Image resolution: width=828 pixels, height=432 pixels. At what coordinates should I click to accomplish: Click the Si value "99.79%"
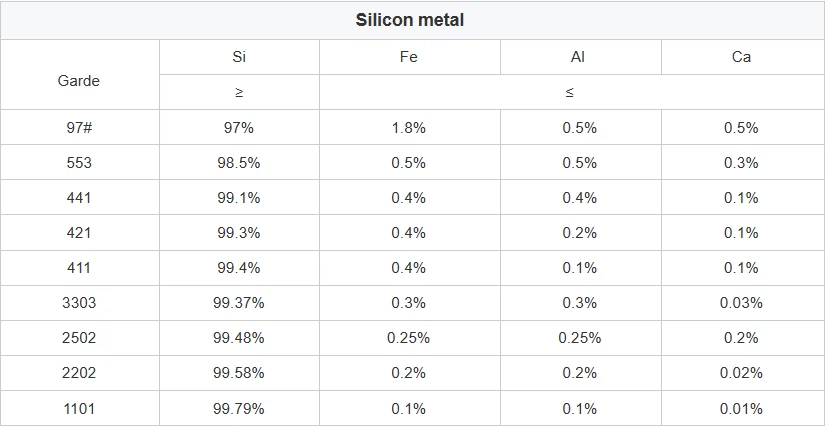pos(239,408)
